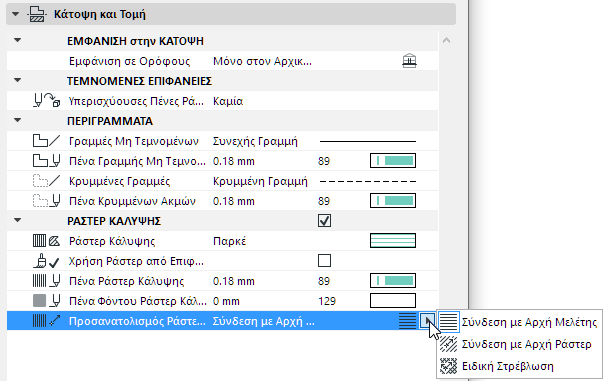Click the Σύνδεση με Αρχή ... value in selected row
605x381 pixels.
click(264, 321)
